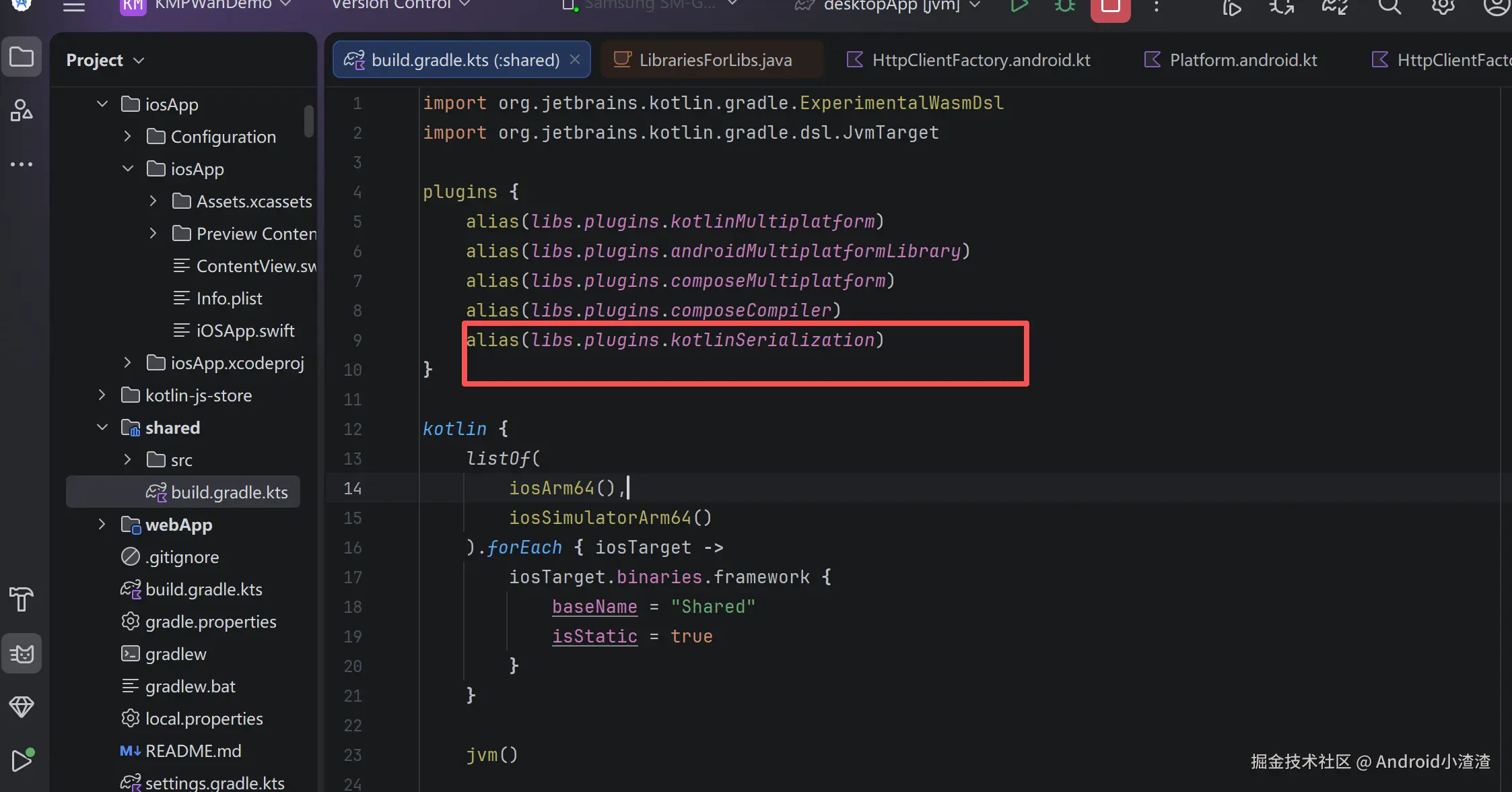Screen dimensions: 1512x792
Task: Open ContentView.swift in project tree
Action: point(245,265)
